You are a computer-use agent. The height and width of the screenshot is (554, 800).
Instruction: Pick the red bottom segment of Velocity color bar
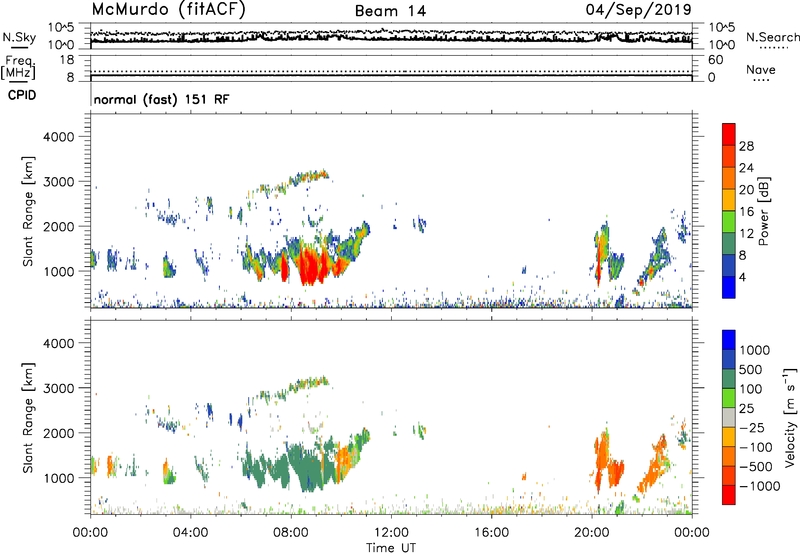[729, 495]
